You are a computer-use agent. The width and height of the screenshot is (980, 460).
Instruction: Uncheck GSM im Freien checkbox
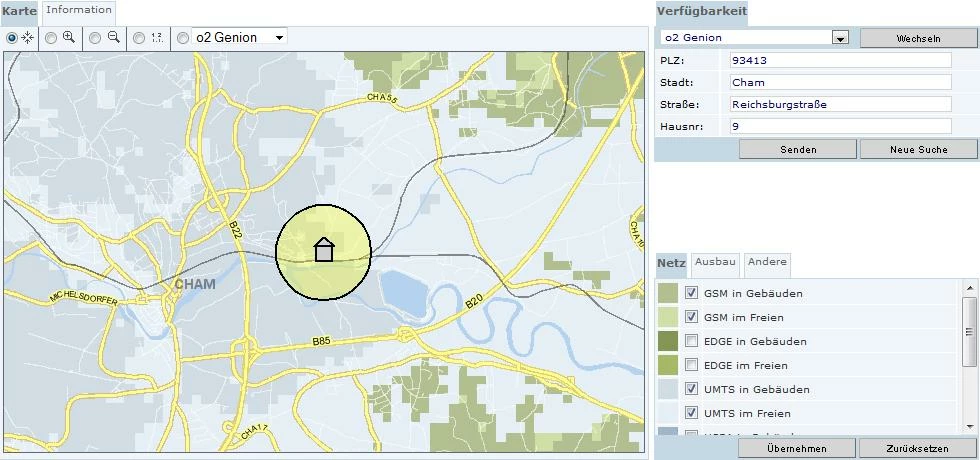[x=691, y=317]
